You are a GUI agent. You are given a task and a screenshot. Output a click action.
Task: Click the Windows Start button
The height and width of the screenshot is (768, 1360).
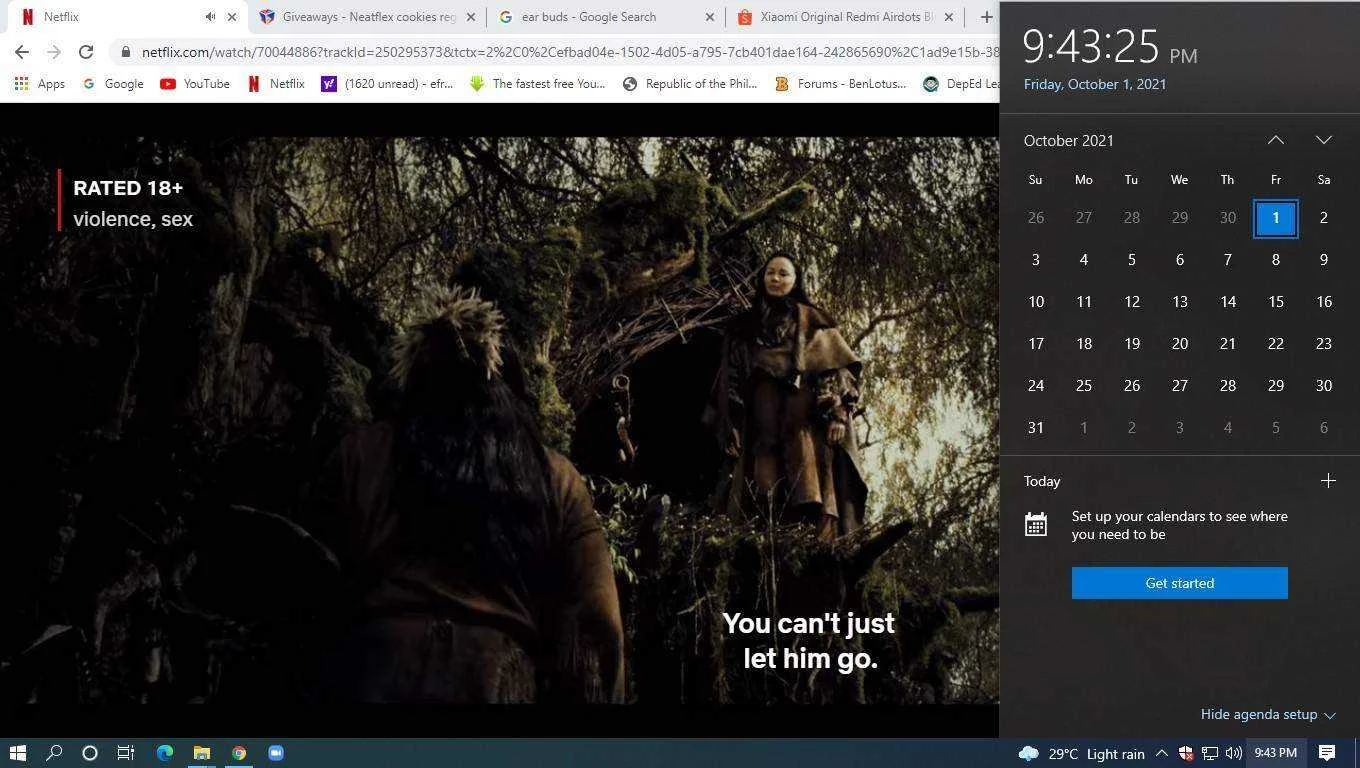point(17,753)
